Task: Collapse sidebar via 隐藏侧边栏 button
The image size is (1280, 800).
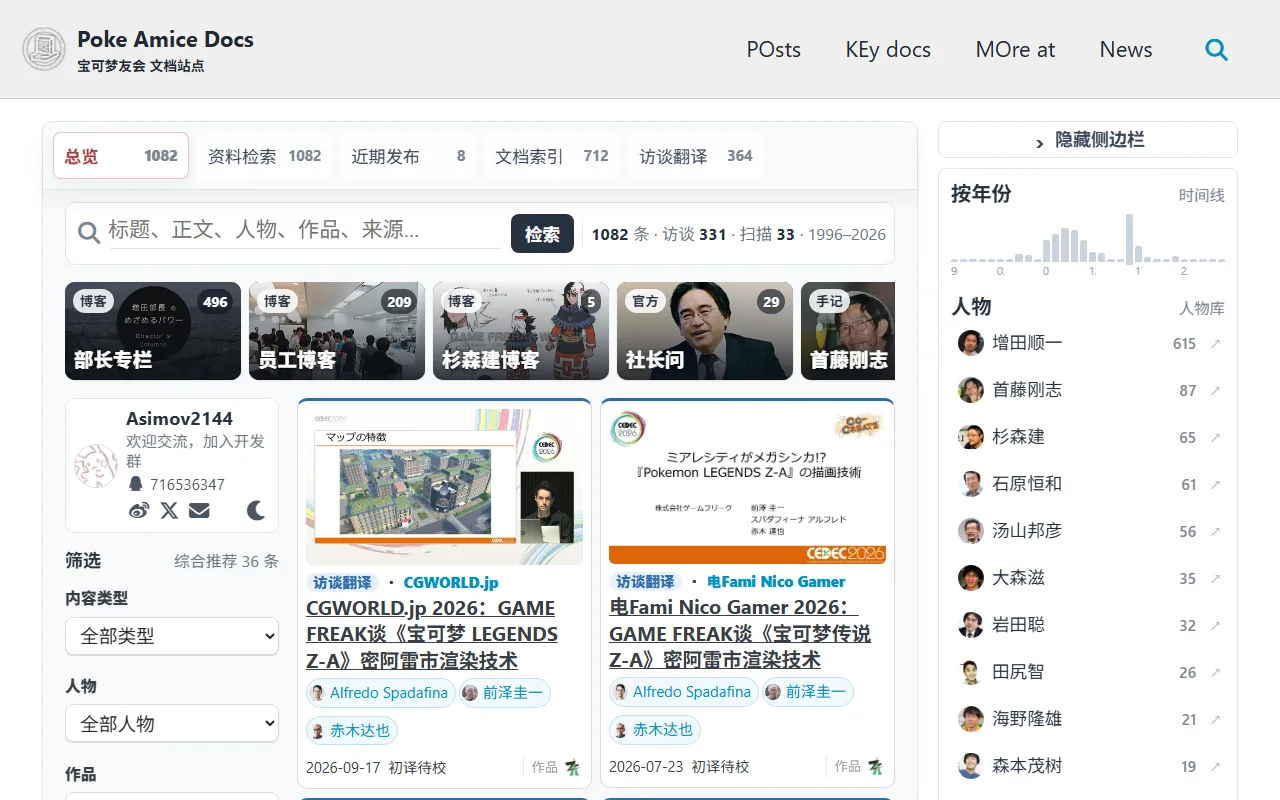Action: [1088, 140]
